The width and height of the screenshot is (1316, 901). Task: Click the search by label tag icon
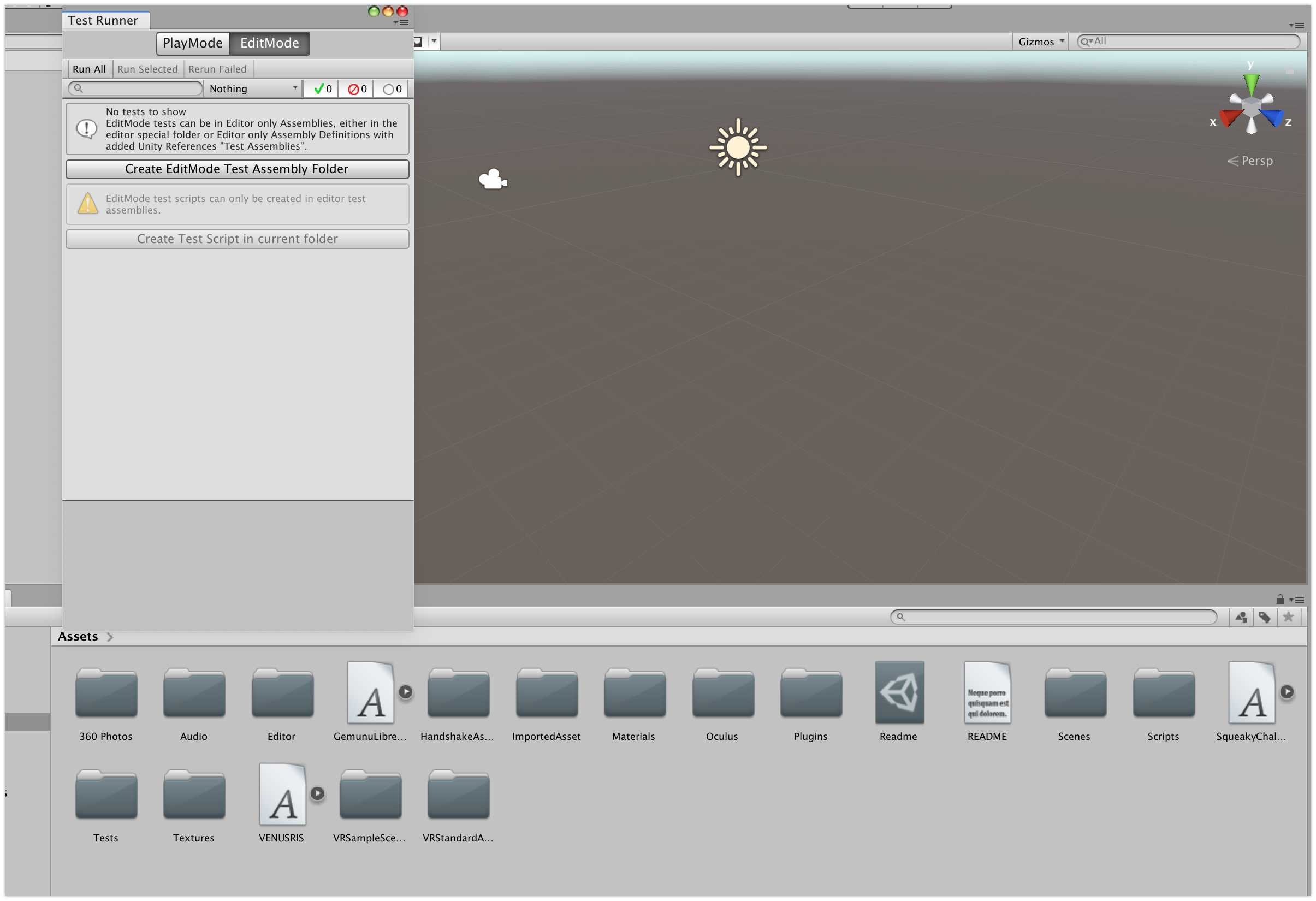coord(1265,617)
